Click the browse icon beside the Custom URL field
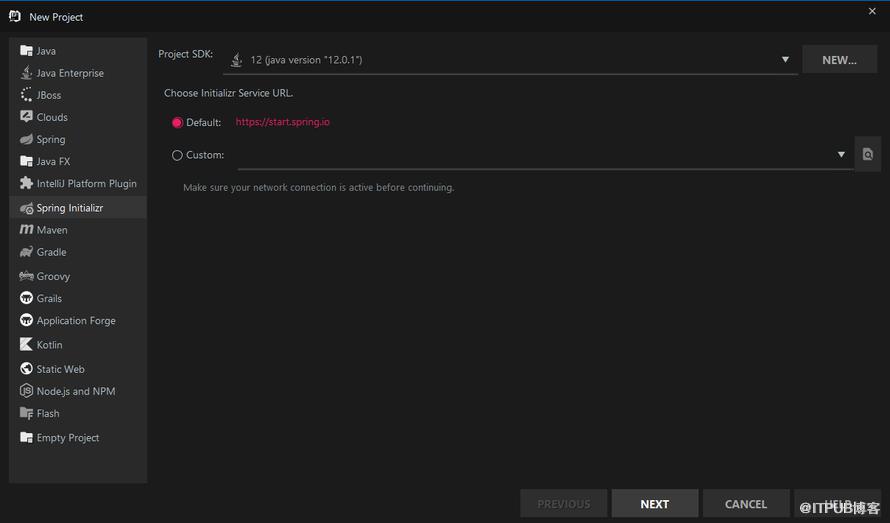890x523 pixels. [x=867, y=154]
